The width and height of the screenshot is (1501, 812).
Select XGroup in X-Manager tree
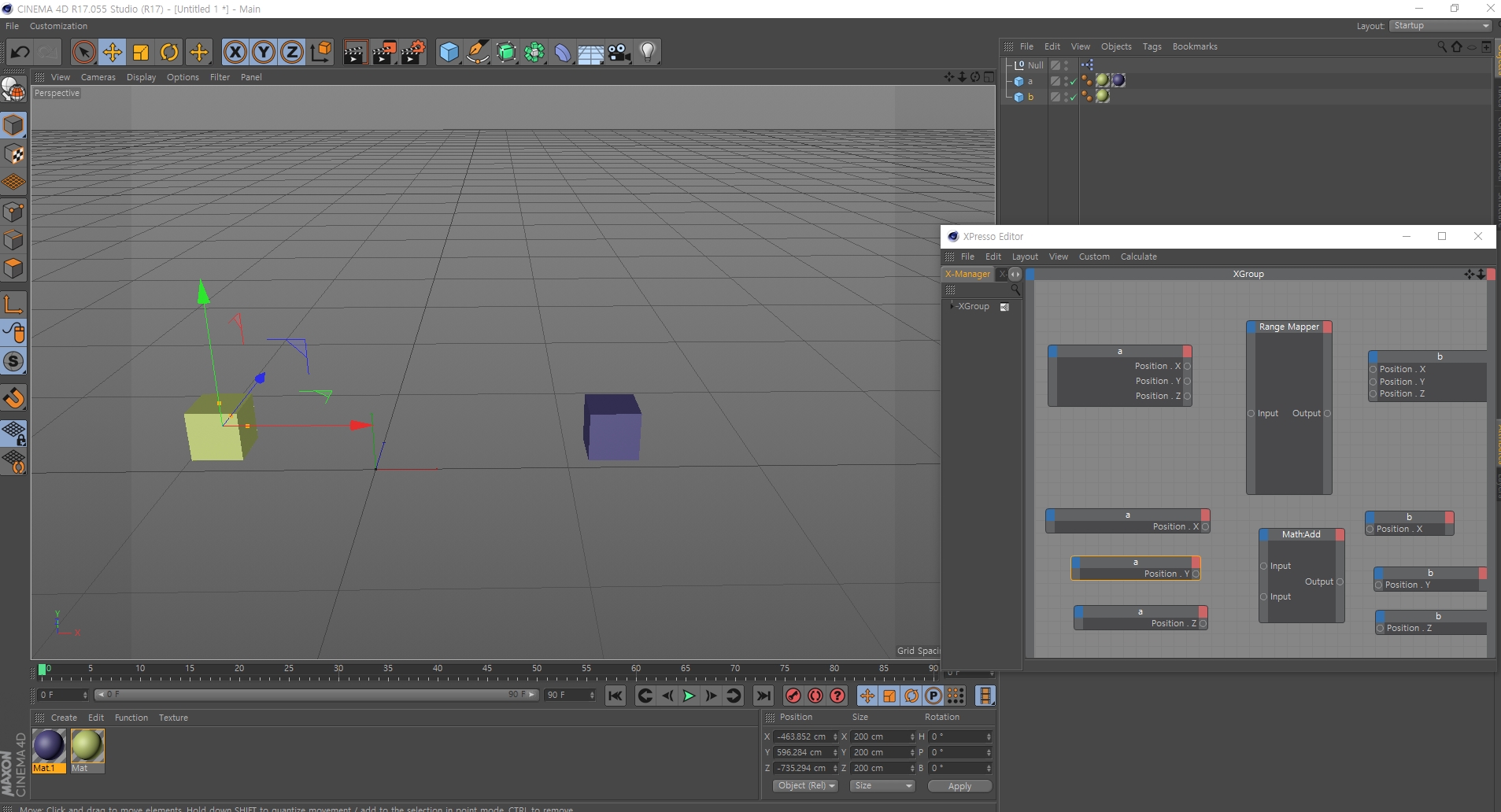tap(974, 306)
